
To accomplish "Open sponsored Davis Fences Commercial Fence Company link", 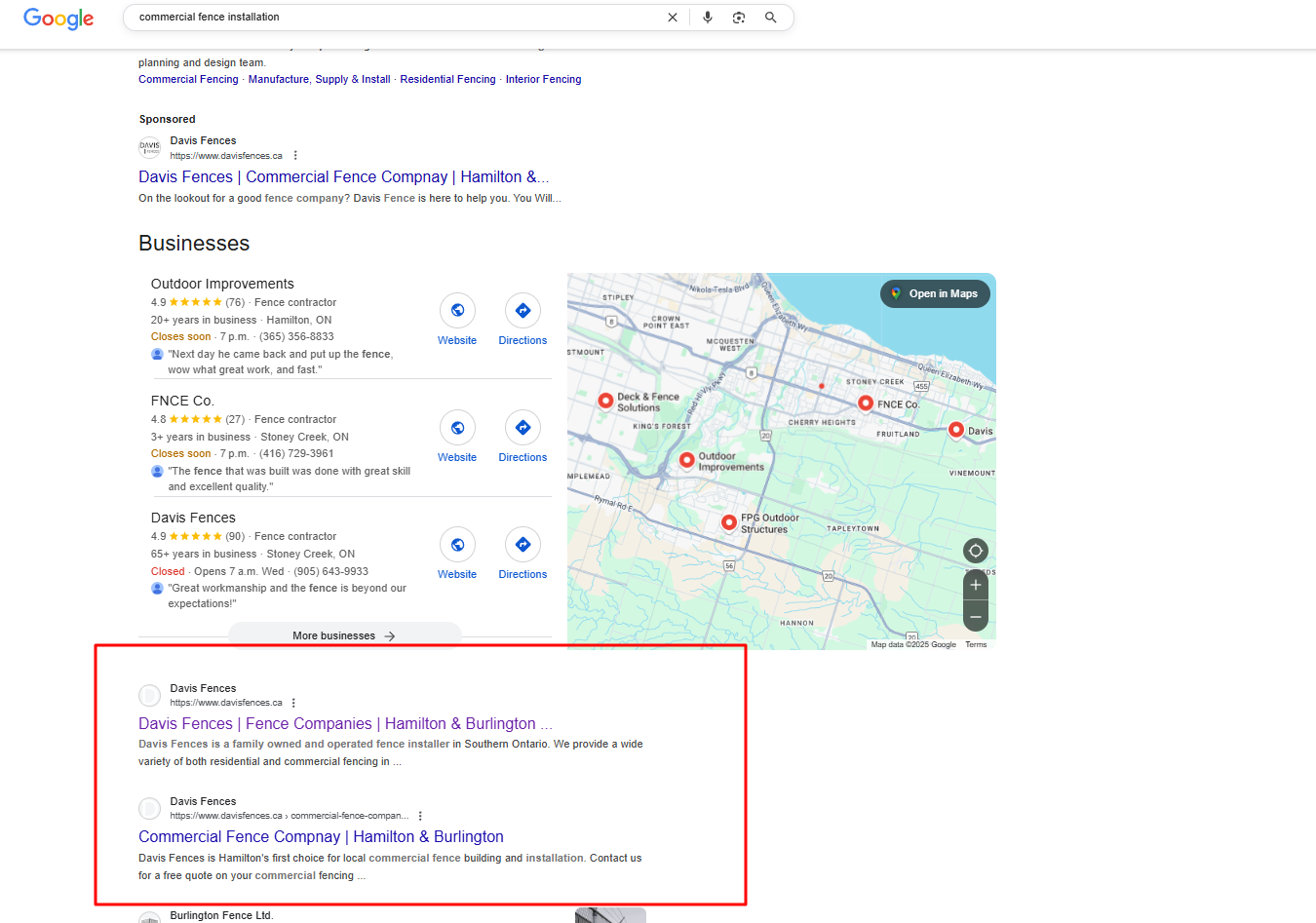I will click(x=343, y=177).
